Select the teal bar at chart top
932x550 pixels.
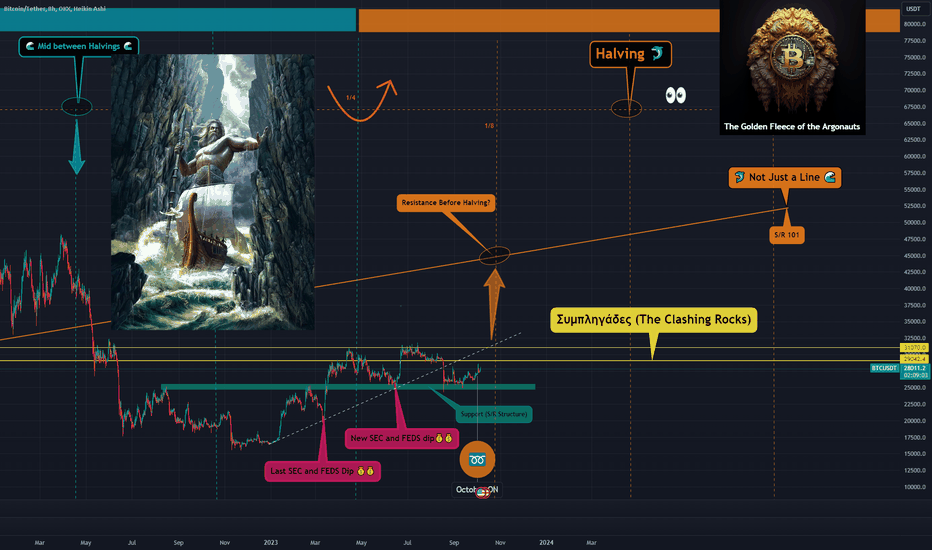[178, 20]
